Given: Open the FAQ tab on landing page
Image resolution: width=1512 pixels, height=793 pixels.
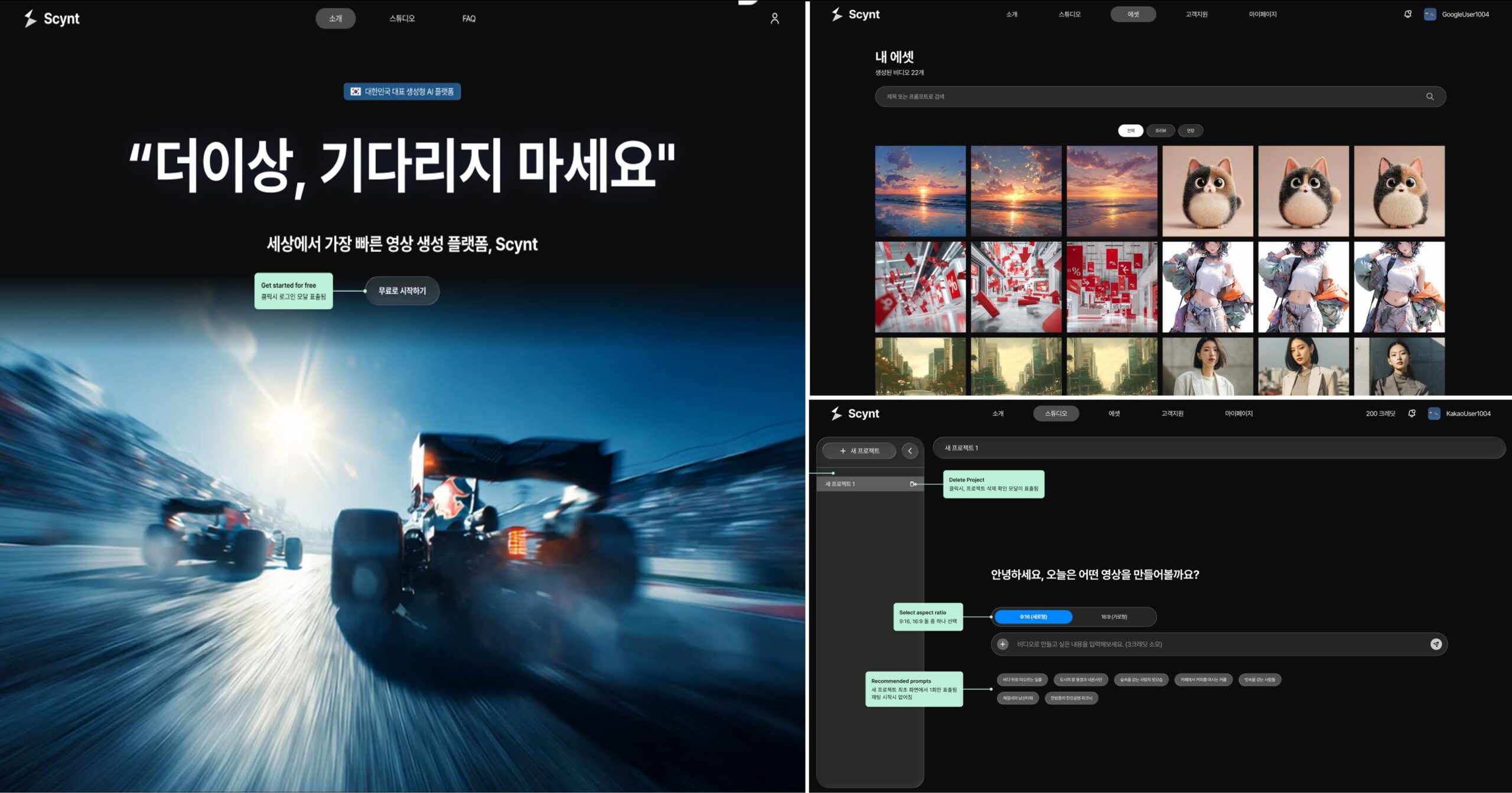Looking at the screenshot, I should (469, 19).
